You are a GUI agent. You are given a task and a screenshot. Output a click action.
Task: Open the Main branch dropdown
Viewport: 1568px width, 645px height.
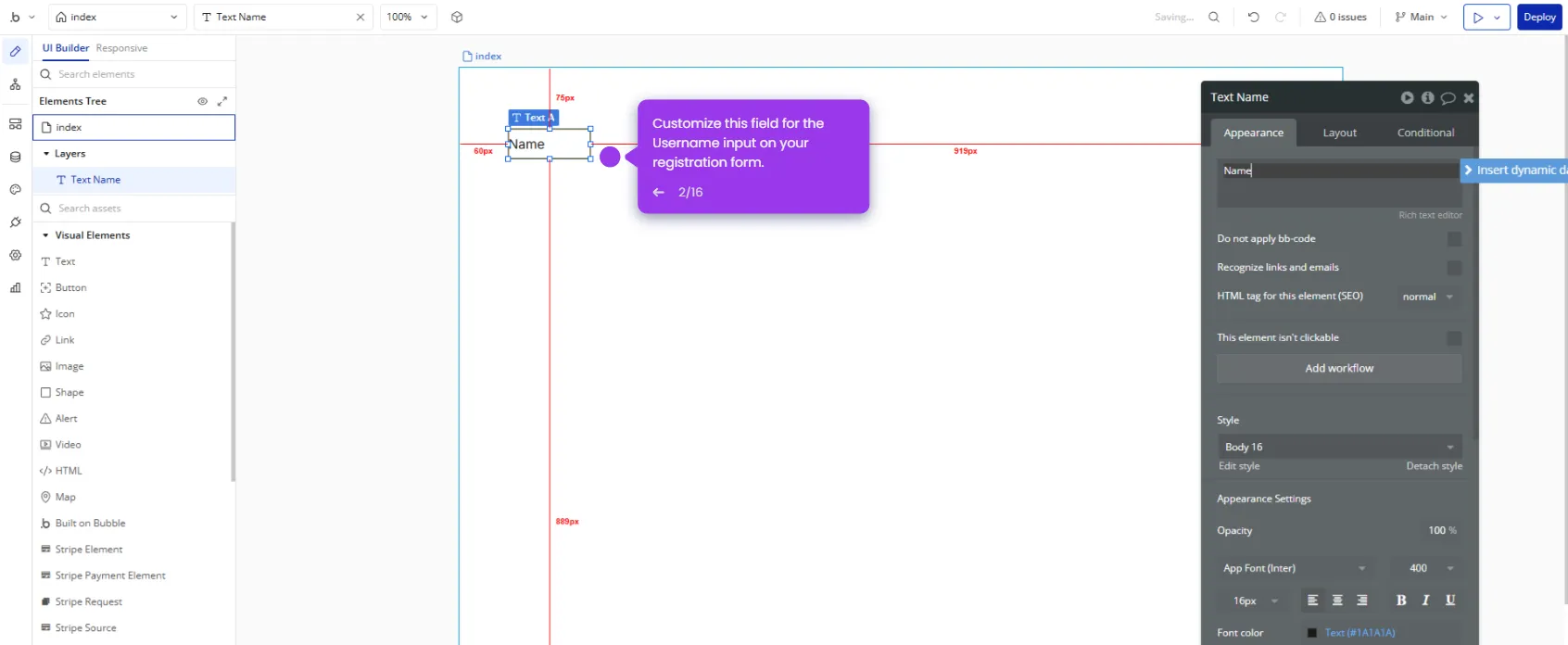coord(1422,17)
